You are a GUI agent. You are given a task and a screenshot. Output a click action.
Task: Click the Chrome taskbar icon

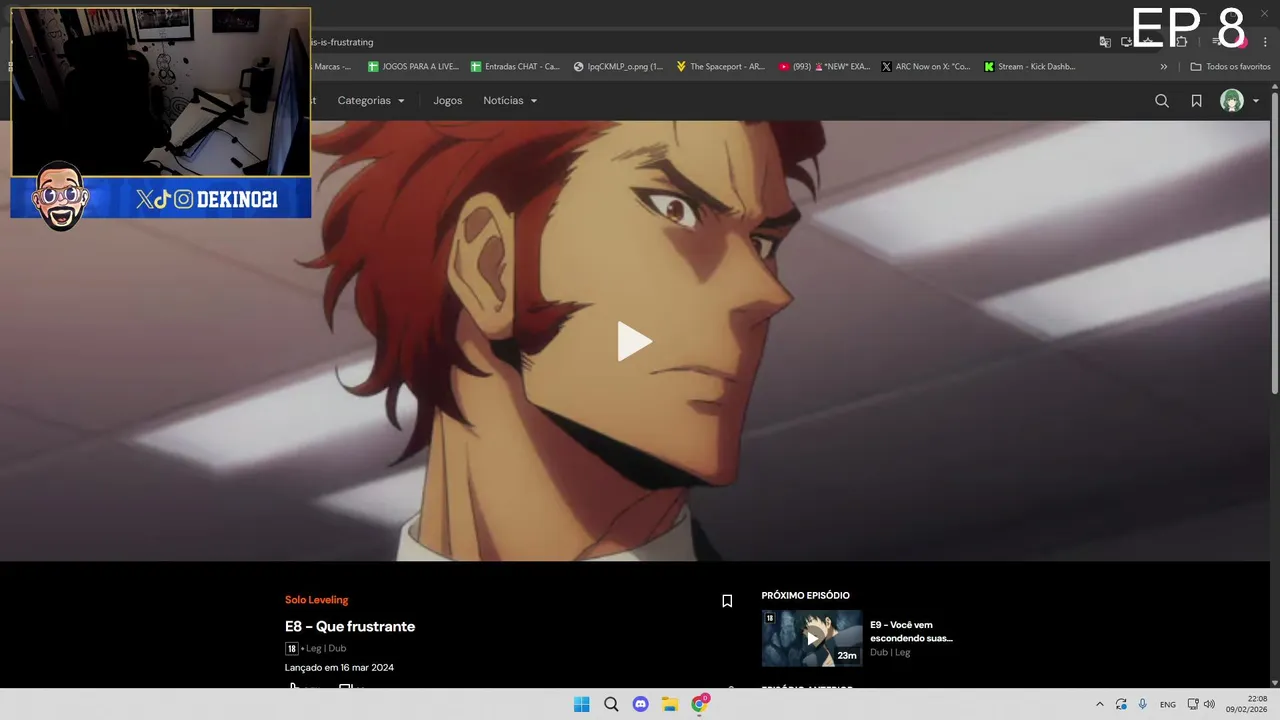(x=700, y=704)
